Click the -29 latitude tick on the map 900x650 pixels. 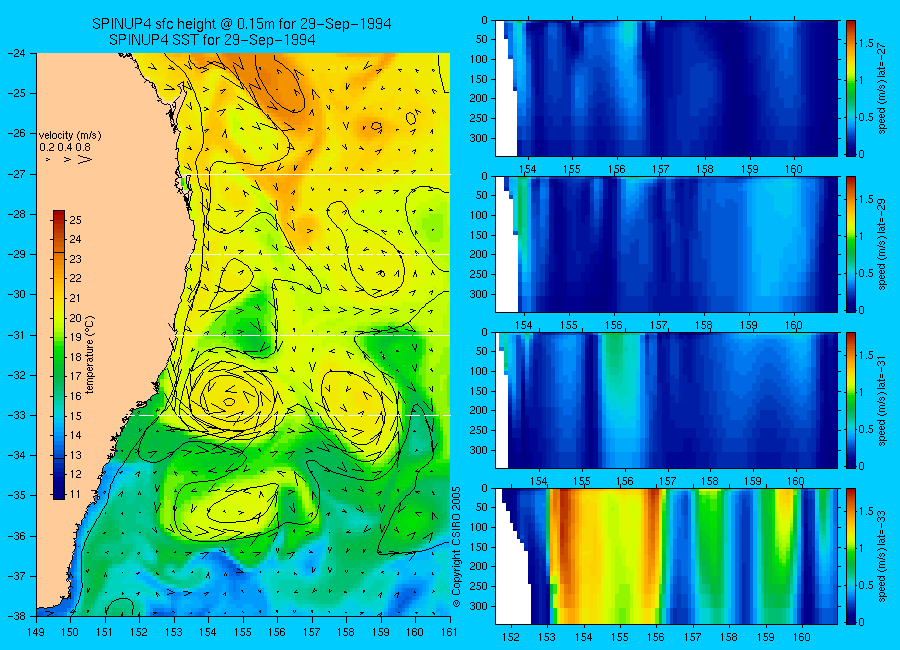[17, 254]
